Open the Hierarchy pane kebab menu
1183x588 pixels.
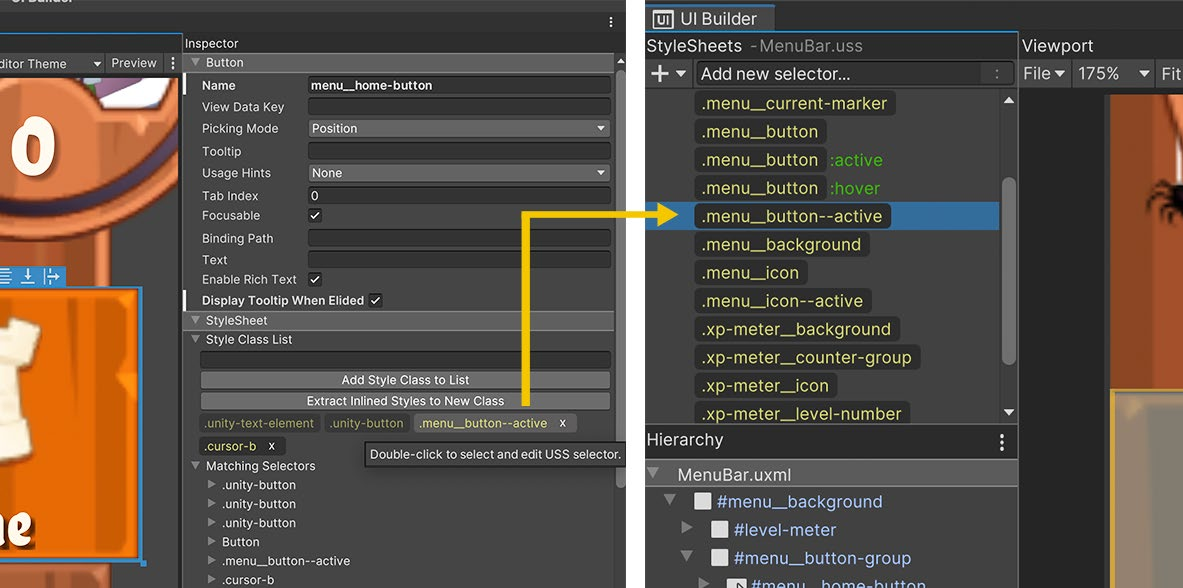(x=1002, y=442)
